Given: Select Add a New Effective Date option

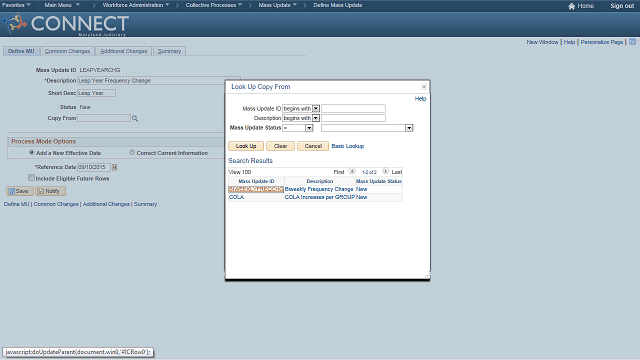Looking at the screenshot, I should click(x=31, y=152).
